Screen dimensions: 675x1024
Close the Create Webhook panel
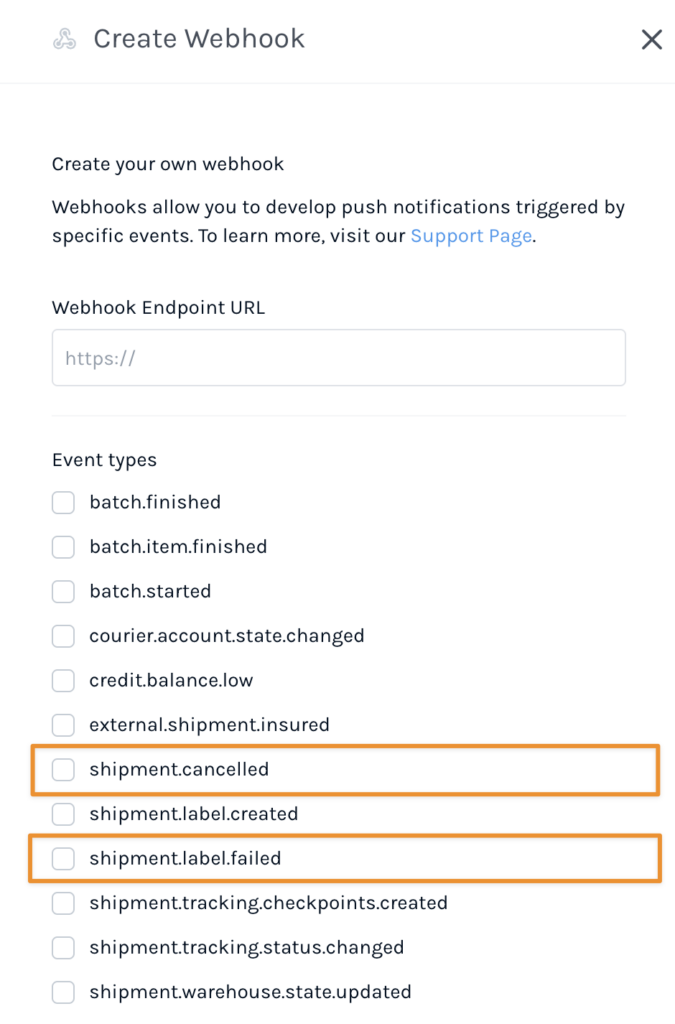(651, 40)
